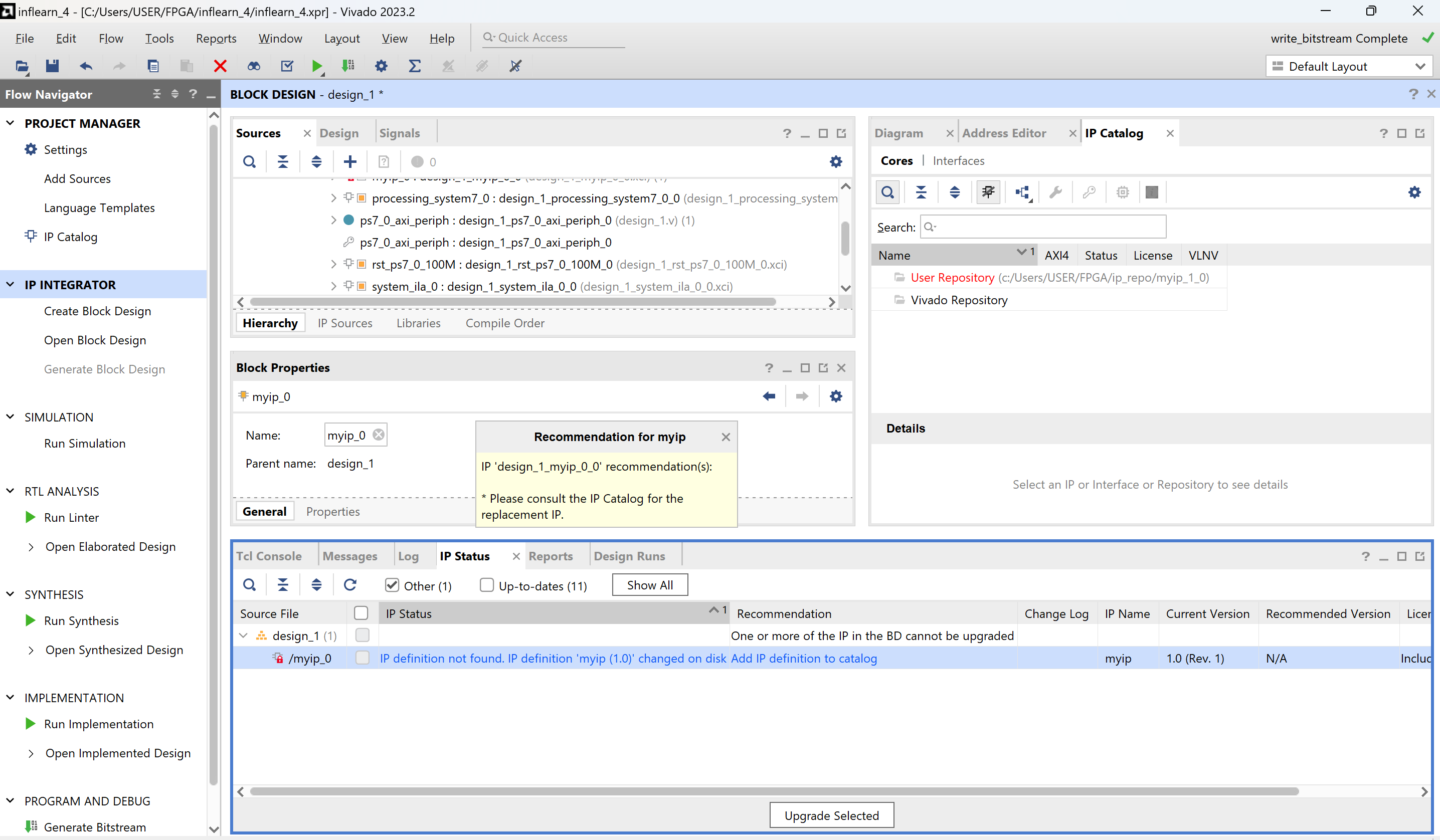Open Block Properties gear settings
The image size is (1440, 840).
[835, 396]
